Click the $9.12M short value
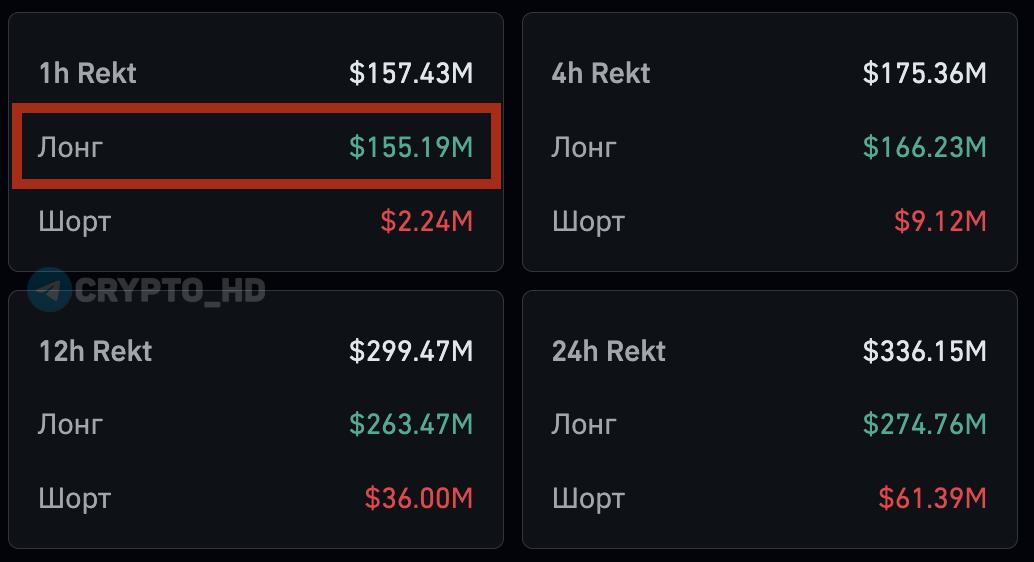The image size is (1034, 562). [x=940, y=221]
